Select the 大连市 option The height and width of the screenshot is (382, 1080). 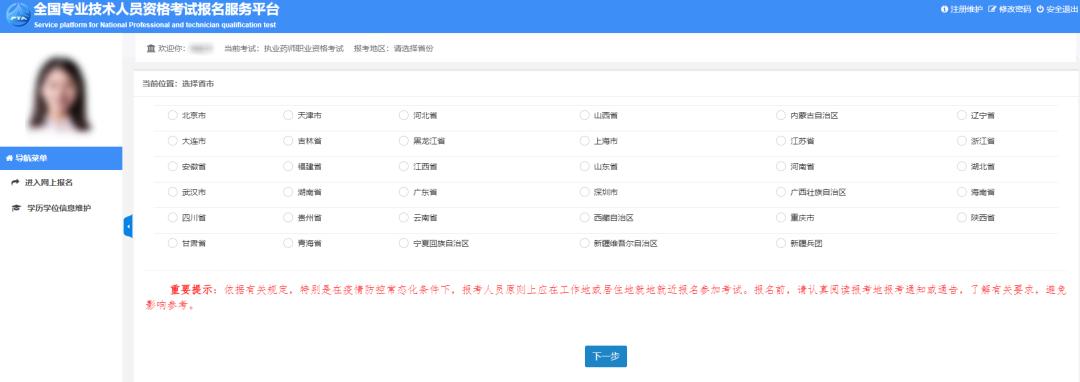tap(172, 140)
